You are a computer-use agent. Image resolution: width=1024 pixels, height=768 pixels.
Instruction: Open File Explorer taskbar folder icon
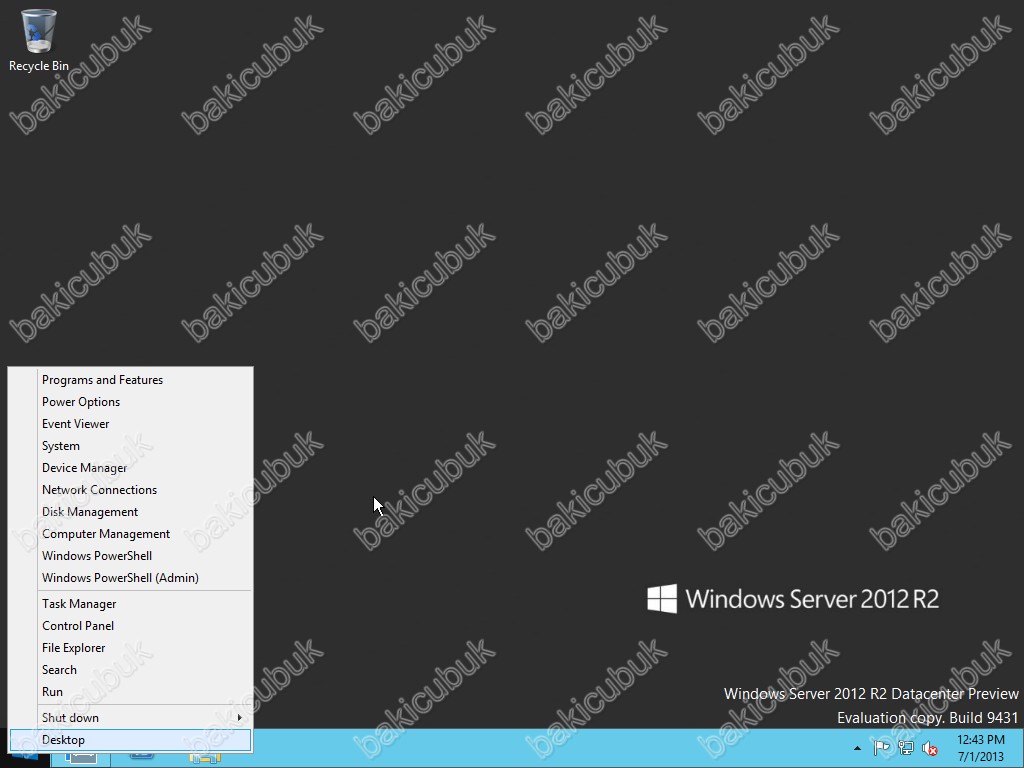point(205,759)
